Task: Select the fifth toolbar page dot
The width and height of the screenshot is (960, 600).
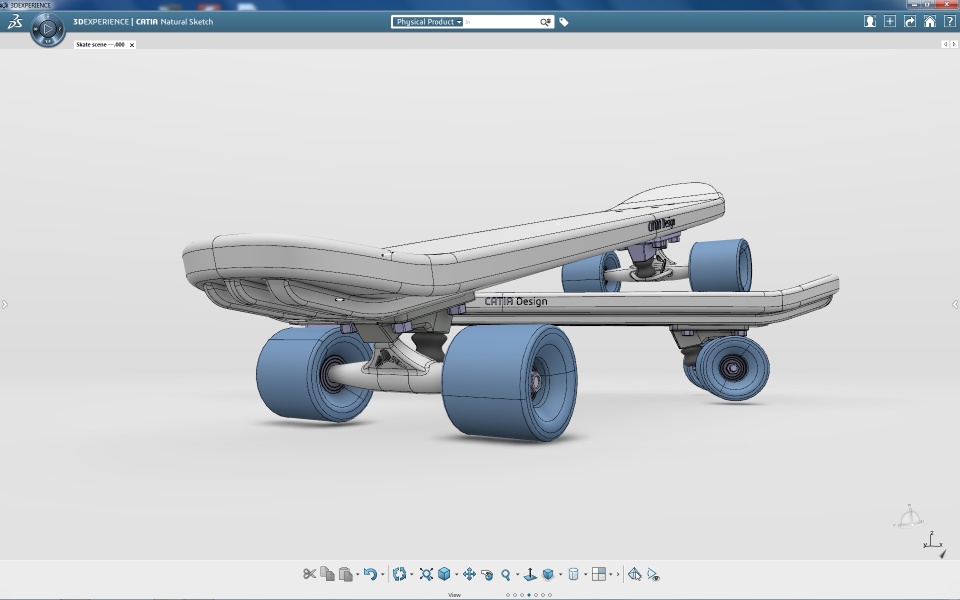Action: [536, 594]
